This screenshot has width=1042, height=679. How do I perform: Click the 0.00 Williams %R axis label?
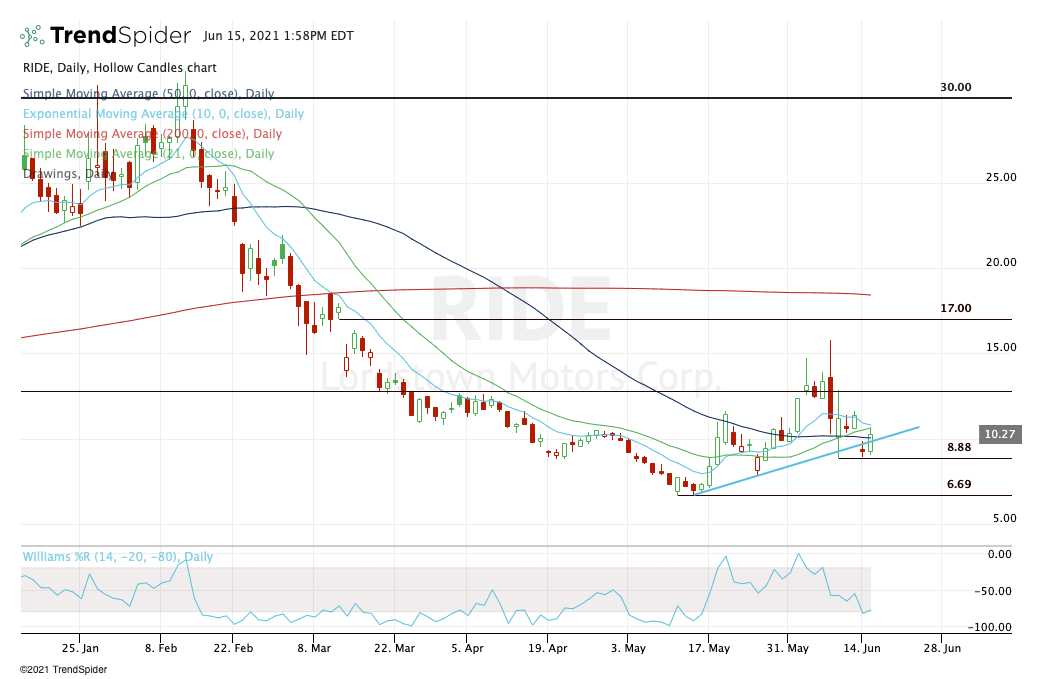1000,554
